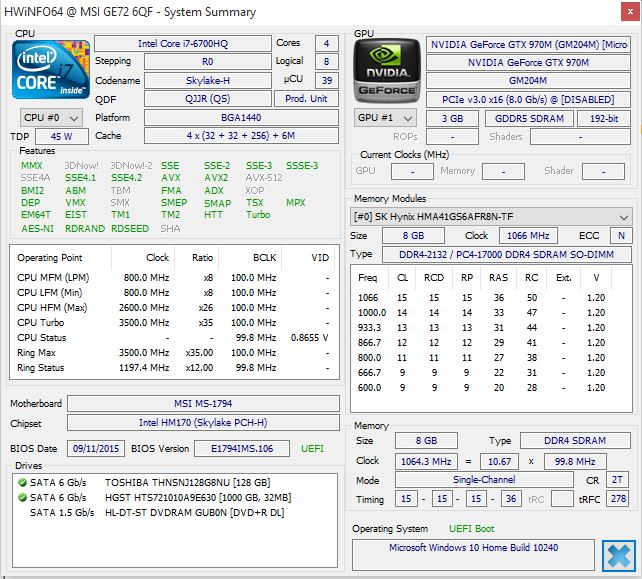Click the CPU HFM (Max) row
This screenshot has width=642, height=579.
click(x=174, y=308)
